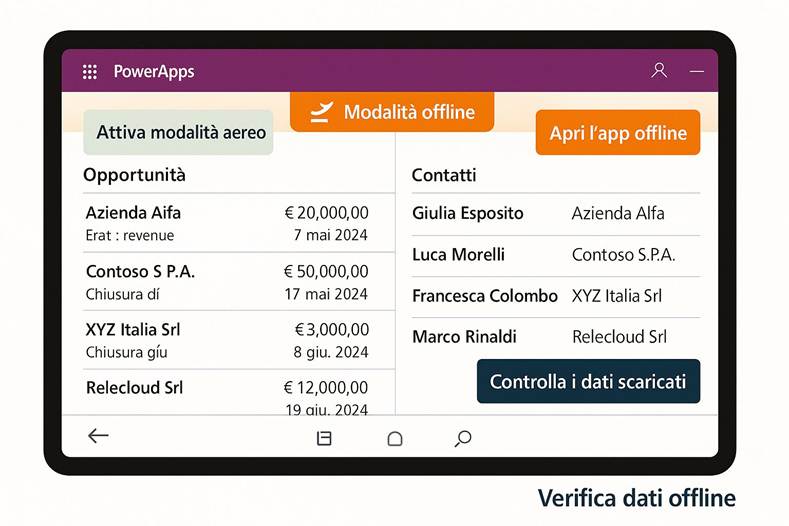Open contact Marco Rinaldi
This screenshot has height=526, width=789.
point(464,337)
